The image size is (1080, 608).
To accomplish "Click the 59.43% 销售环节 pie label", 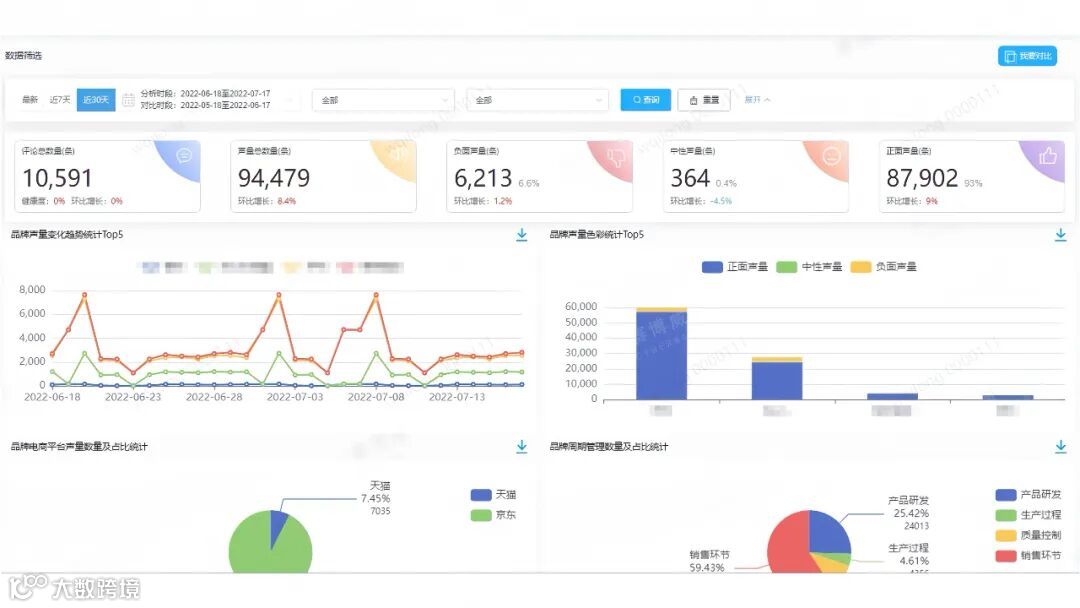I will pos(707,567).
